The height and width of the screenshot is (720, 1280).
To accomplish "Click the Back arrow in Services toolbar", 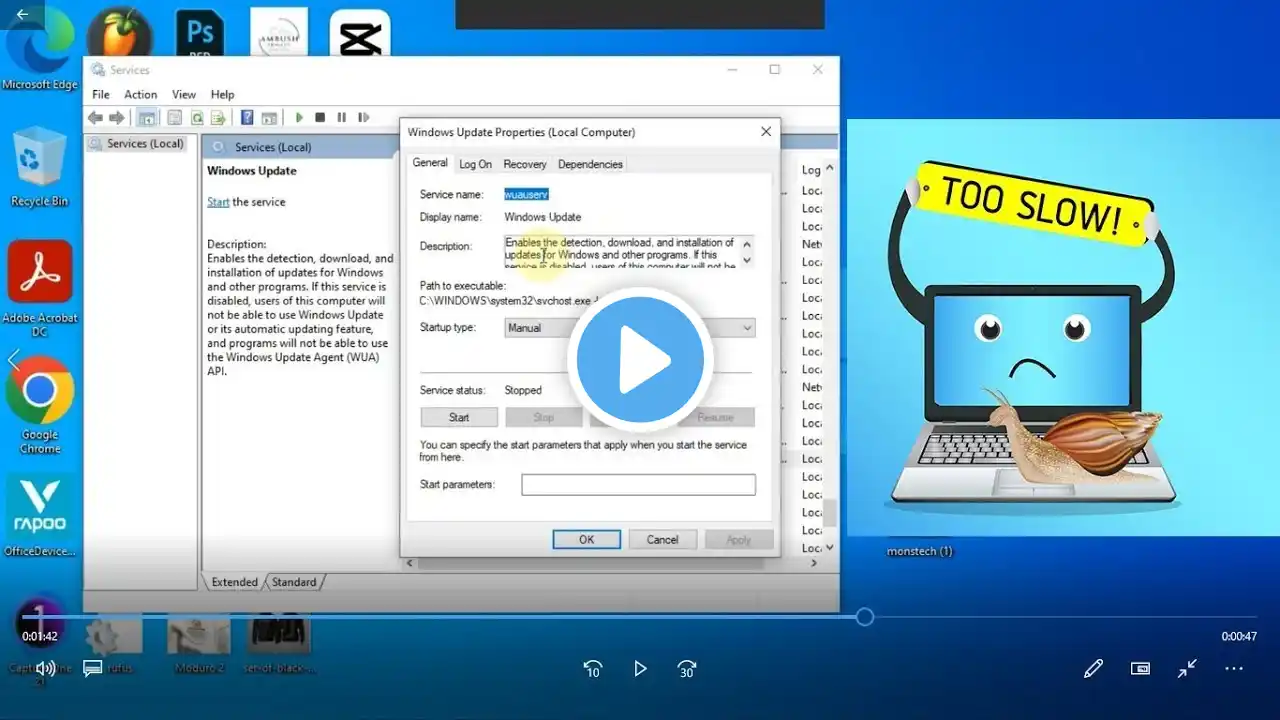I will tap(96, 118).
